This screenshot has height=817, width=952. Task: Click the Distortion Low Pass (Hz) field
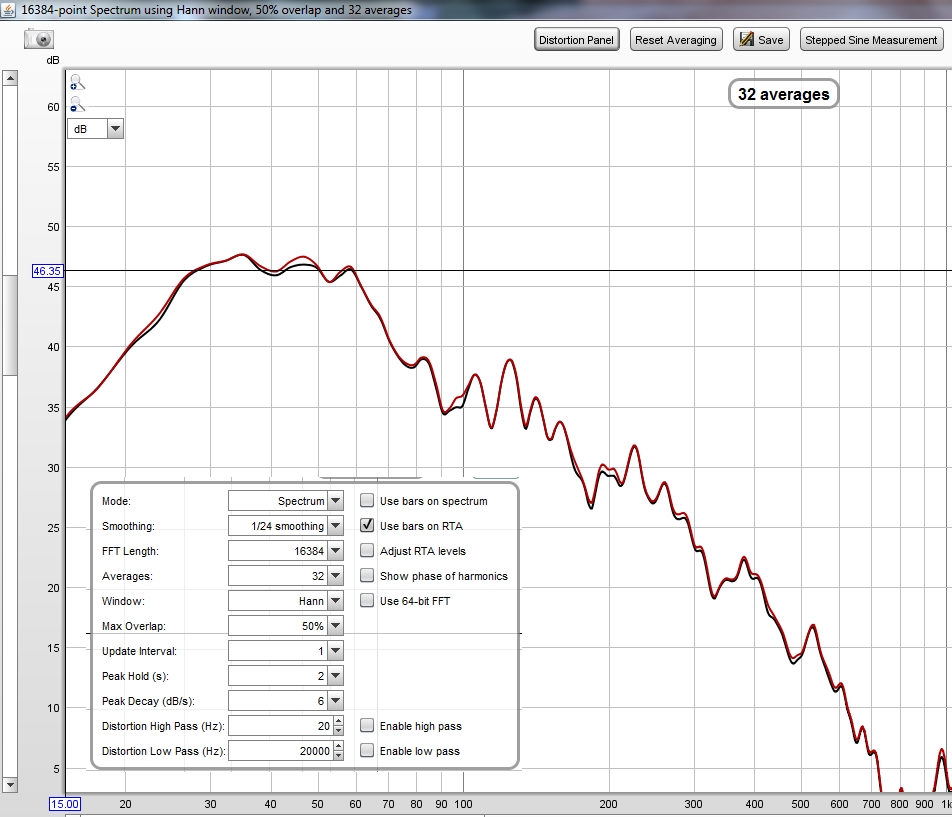(x=280, y=751)
